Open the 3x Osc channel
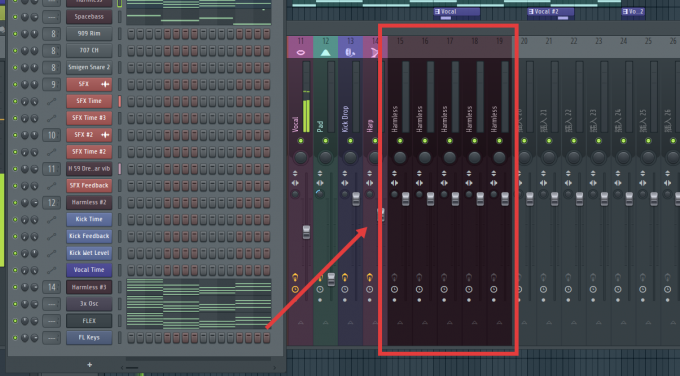The width and height of the screenshot is (680, 376). 89,304
